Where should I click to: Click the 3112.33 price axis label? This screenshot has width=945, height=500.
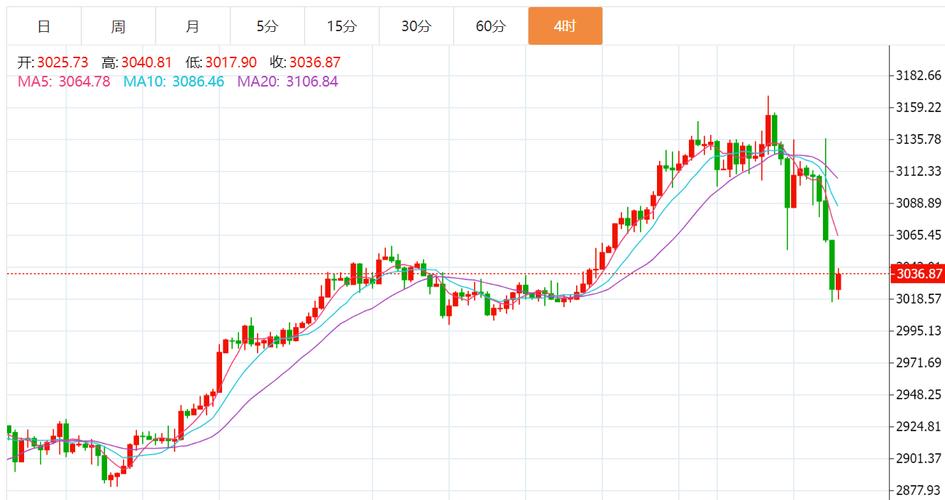tap(918, 172)
